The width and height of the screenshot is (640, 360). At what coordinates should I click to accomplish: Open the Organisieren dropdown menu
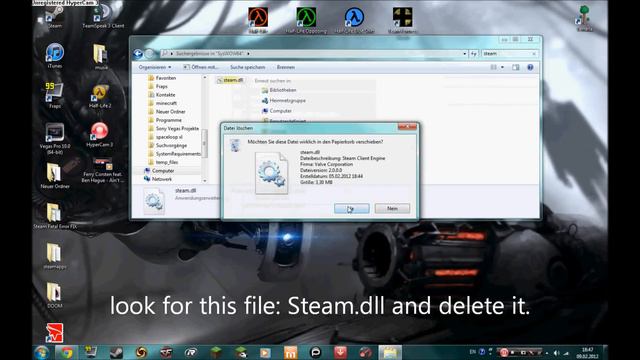[155, 67]
